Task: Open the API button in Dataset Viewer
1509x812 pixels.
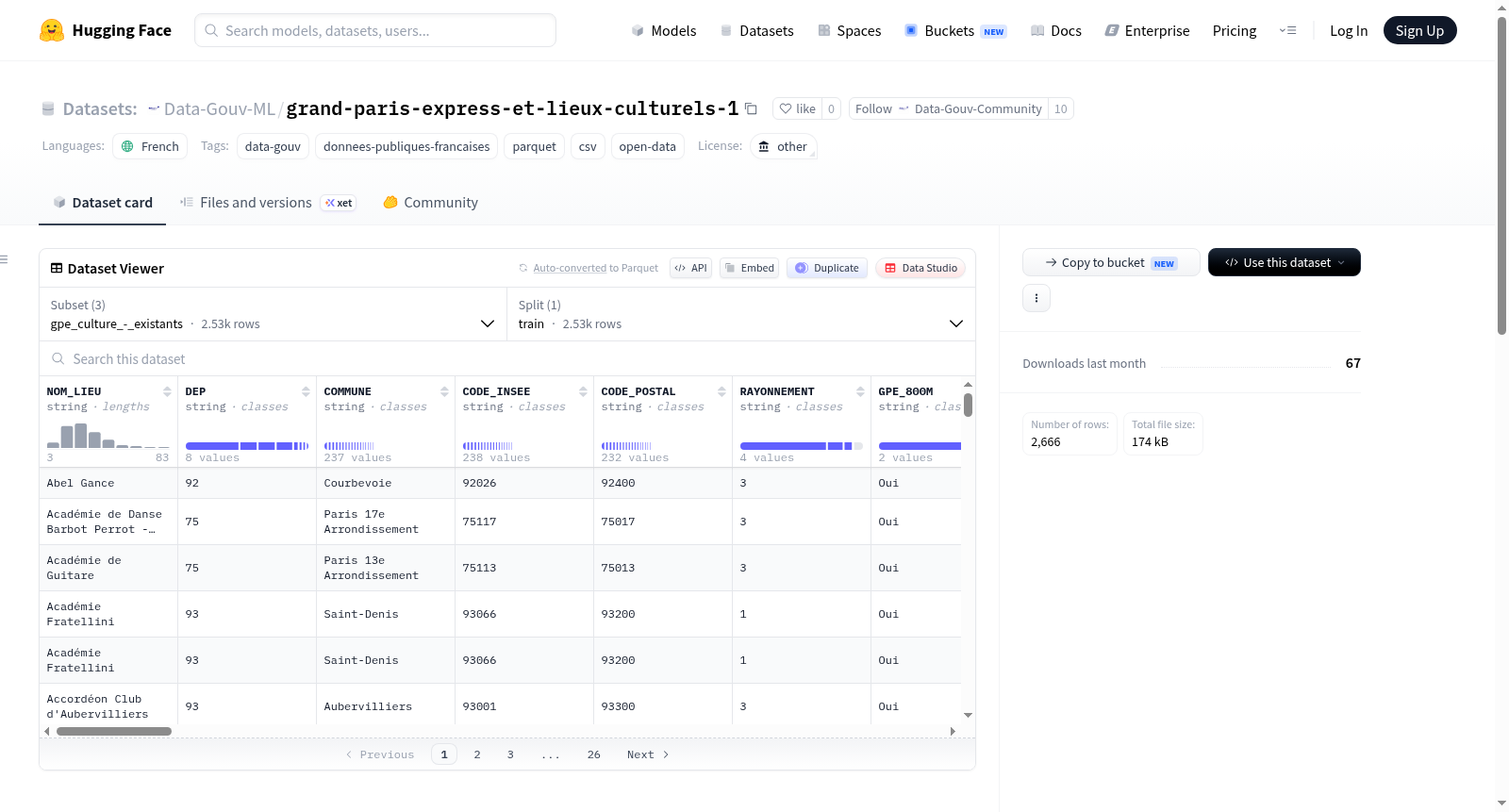Action: coord(690,268)
